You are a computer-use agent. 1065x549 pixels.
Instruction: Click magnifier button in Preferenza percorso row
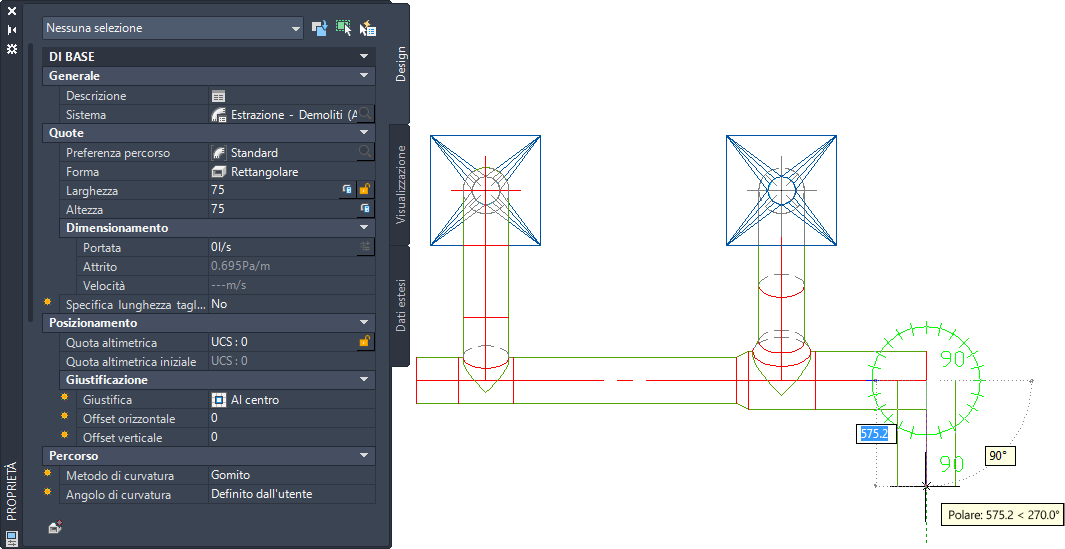(365, 152)
